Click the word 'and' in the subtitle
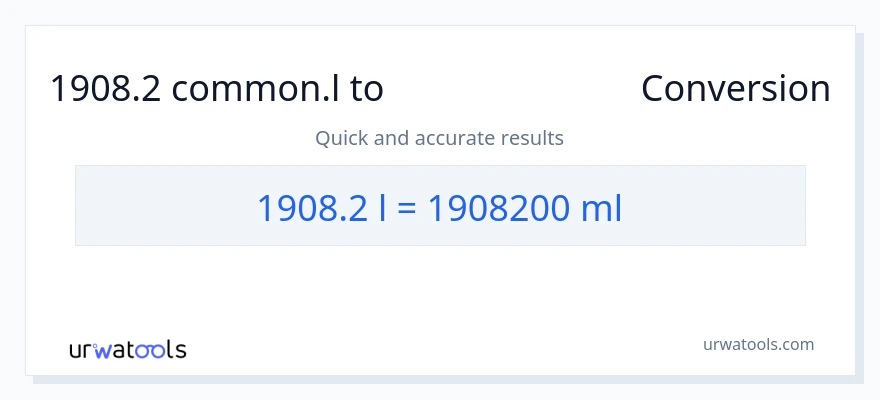Image resolution: width=880 pixels, height=400 pixels. coord(390,138)
